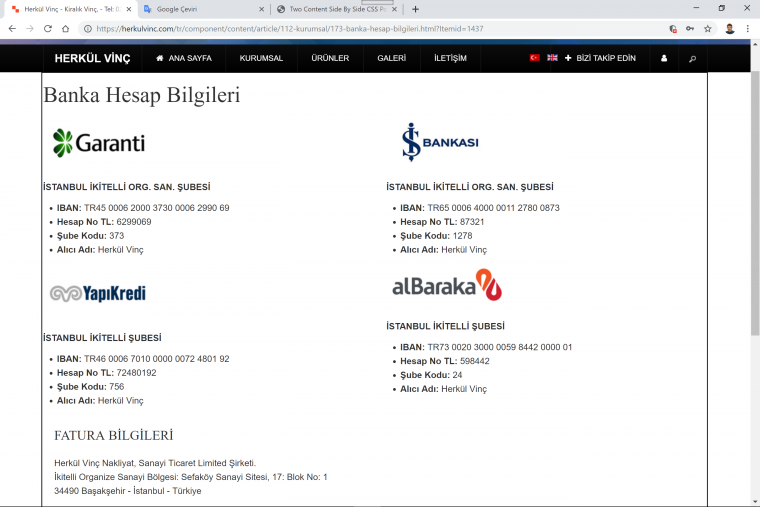Click the HERKÜL VİNÇ site logo

[93, 58]
